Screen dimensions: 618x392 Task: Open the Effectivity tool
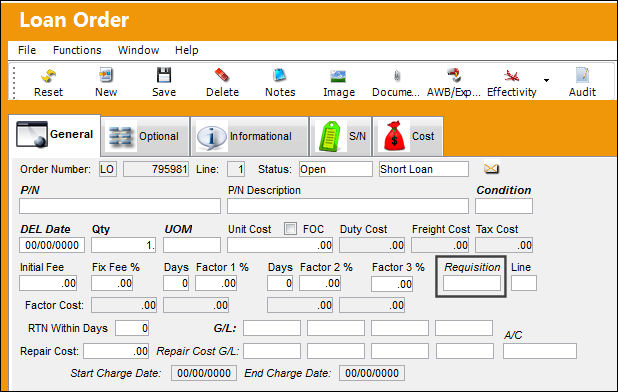[512, 83]
